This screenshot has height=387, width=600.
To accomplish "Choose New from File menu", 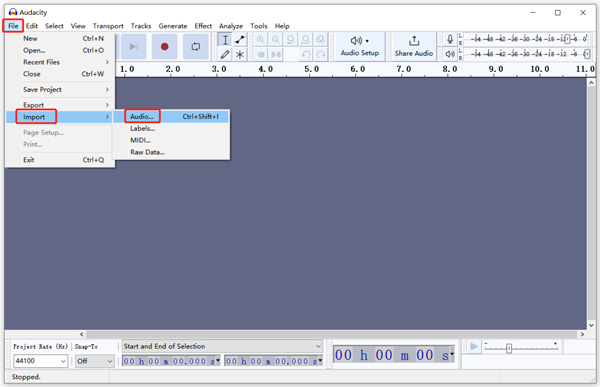I will [60, 38].
